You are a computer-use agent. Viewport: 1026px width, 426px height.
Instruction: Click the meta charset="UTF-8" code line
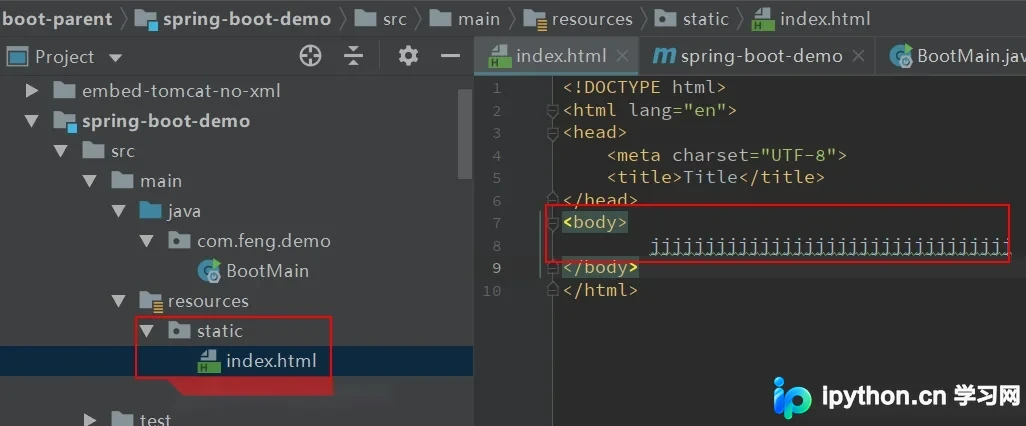coord(727,155)
